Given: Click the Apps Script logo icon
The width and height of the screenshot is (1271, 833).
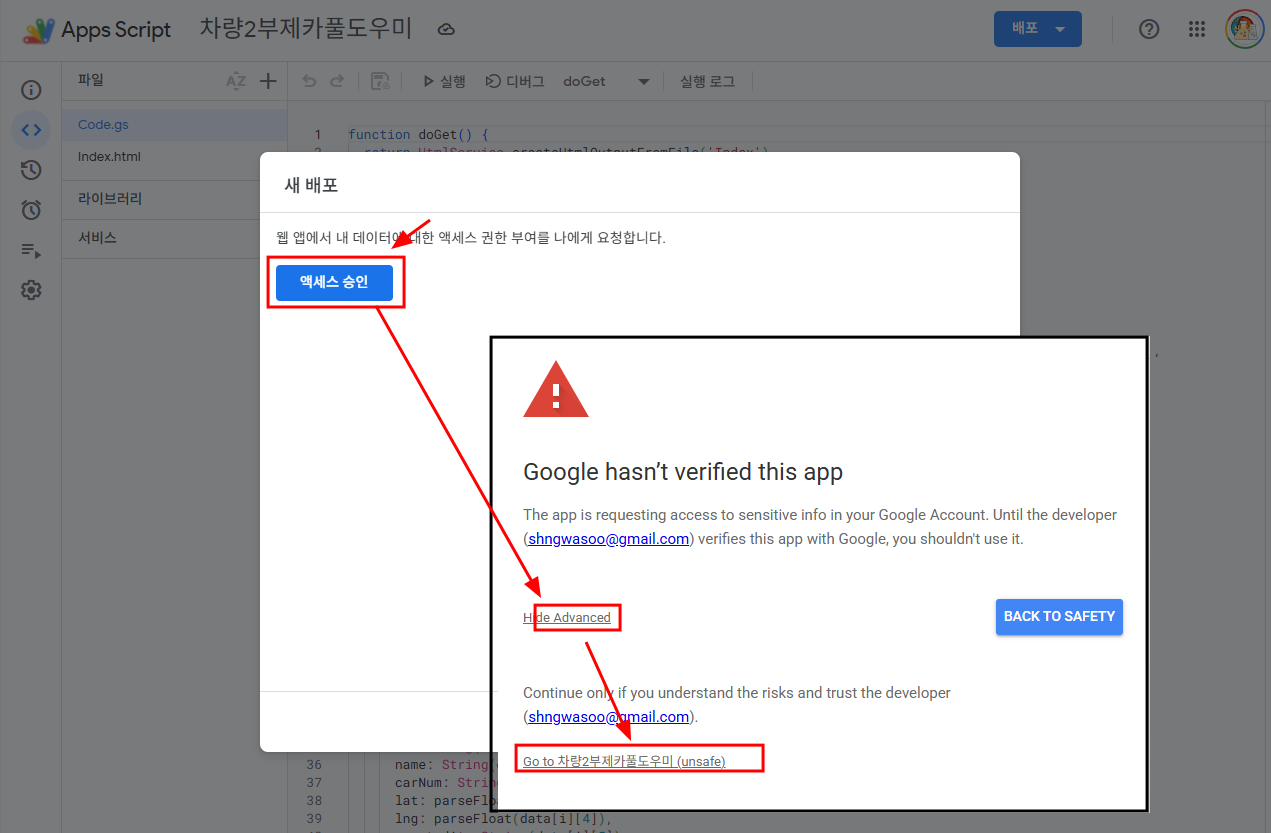Looking at the screenshot, I should pos(39,30).
